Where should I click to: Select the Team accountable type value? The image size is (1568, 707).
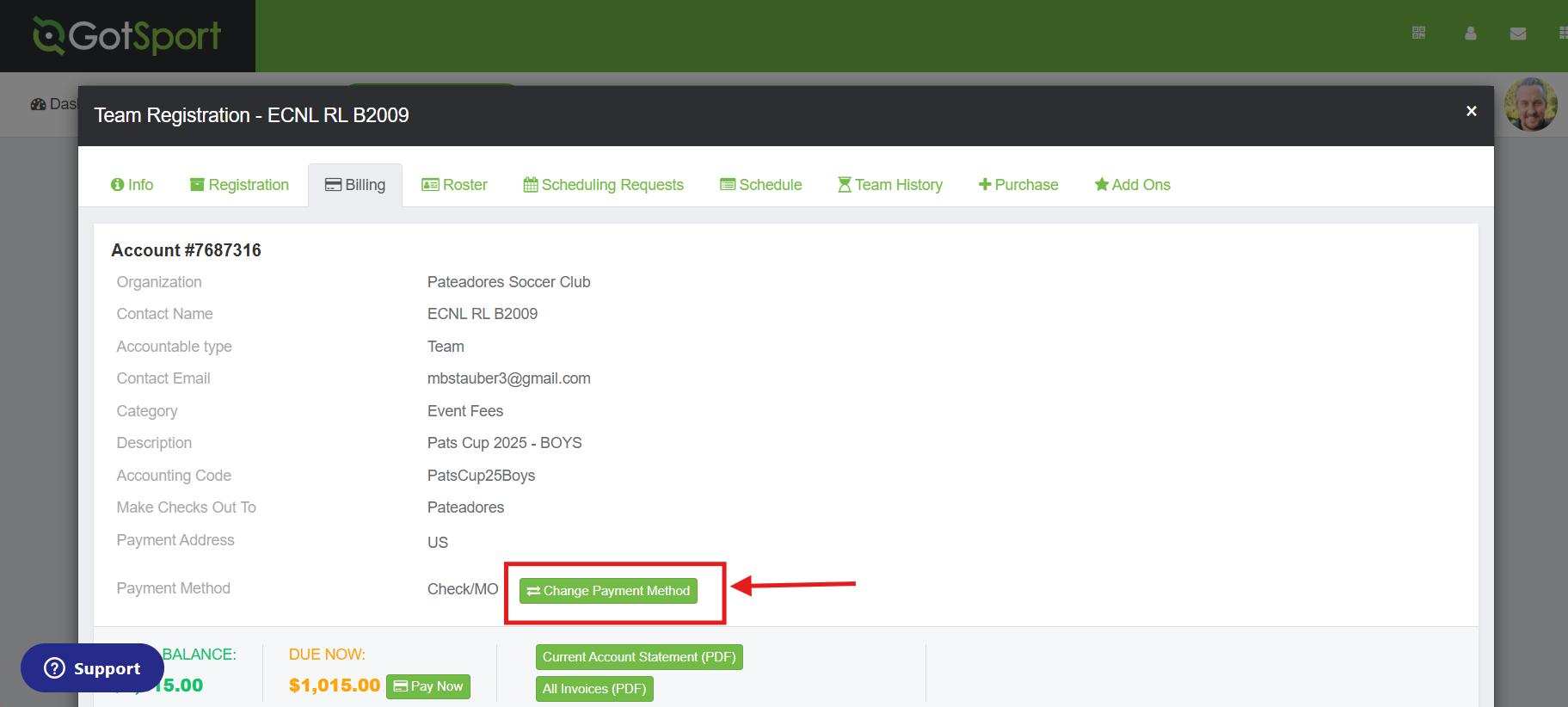pos(446,347)
